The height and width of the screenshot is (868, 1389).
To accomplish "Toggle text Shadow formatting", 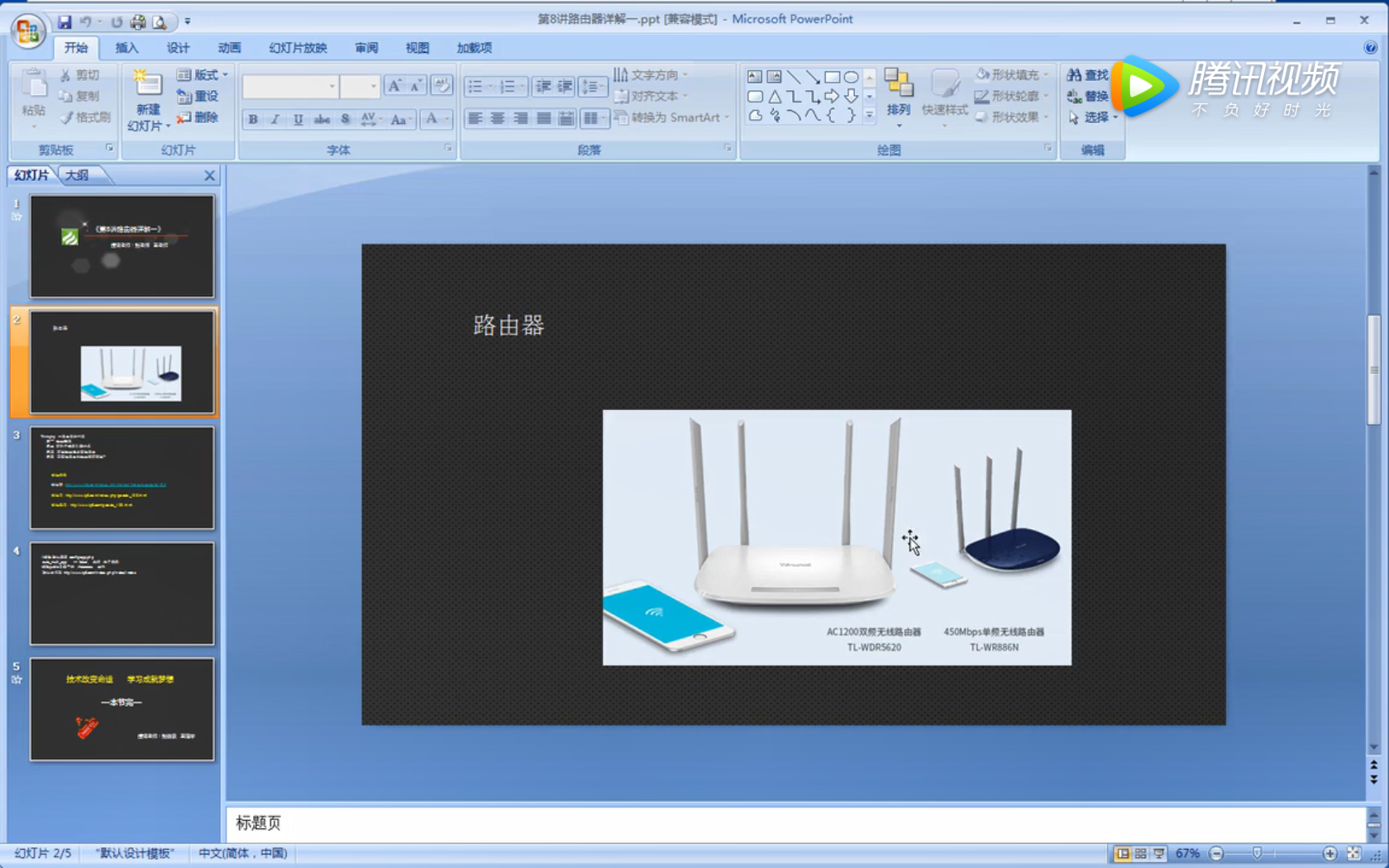I will click(345, 119).
